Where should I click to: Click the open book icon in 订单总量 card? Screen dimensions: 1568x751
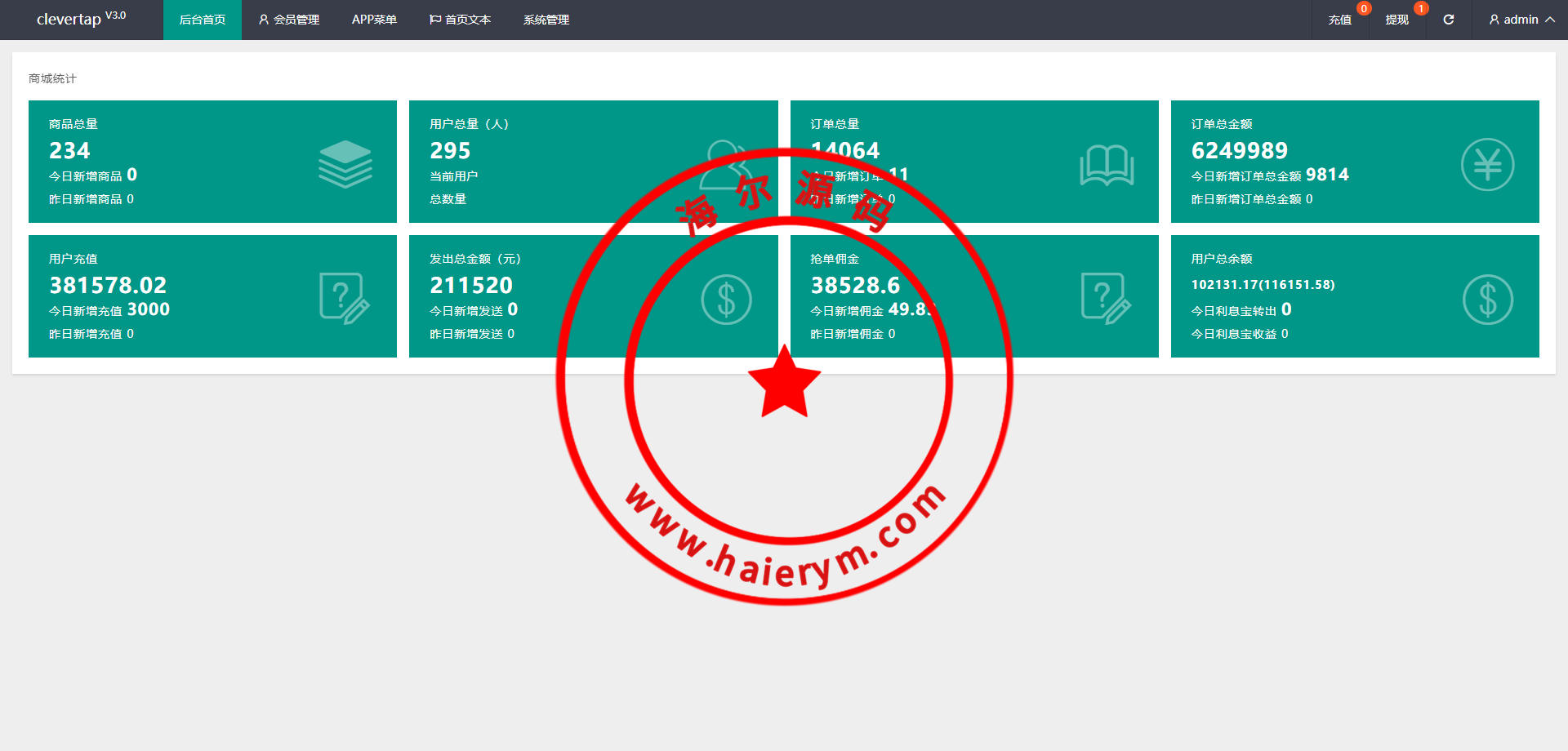pos(1107,165)
